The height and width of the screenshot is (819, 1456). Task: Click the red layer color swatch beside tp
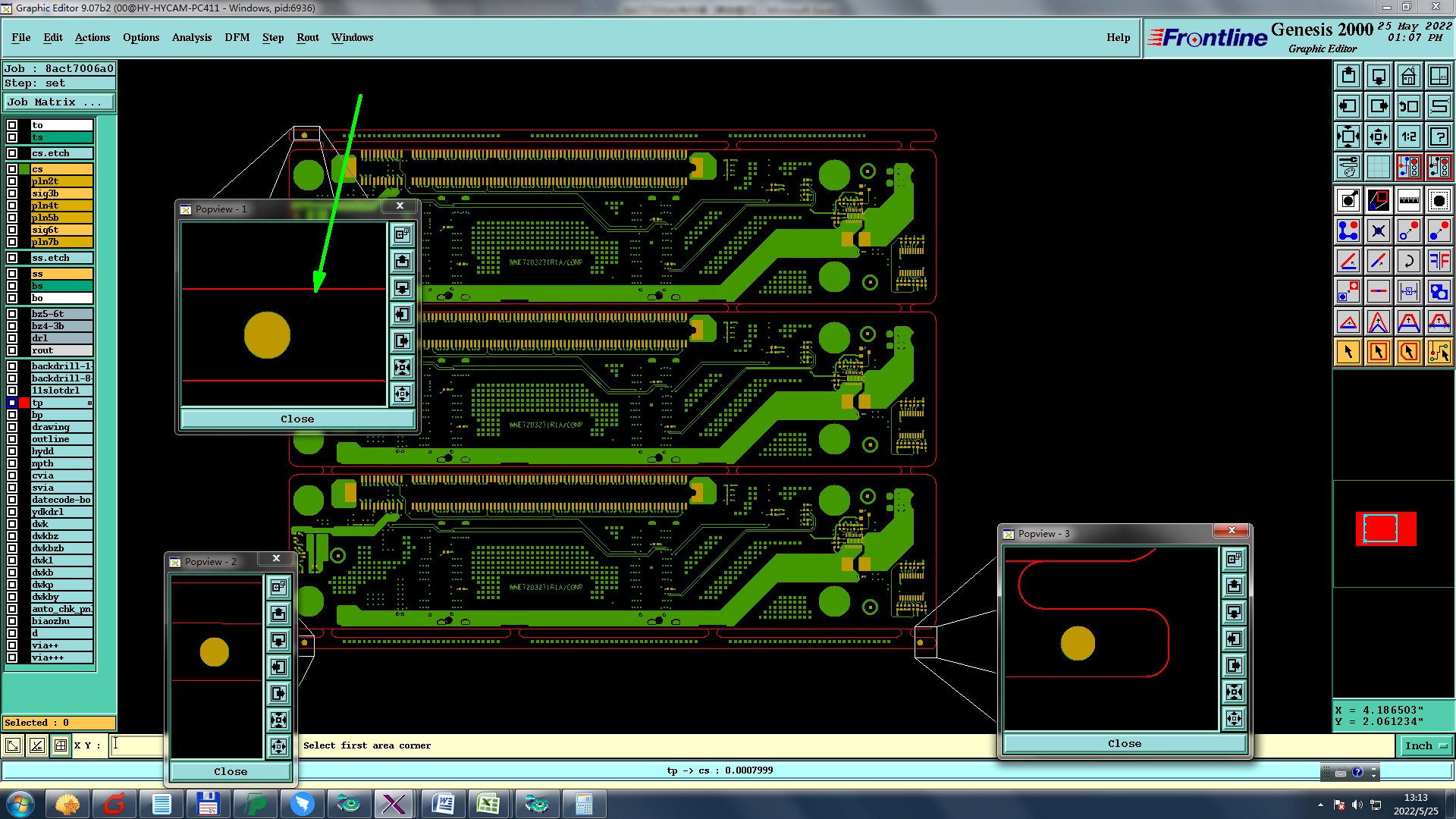click(x=24, y=403)
